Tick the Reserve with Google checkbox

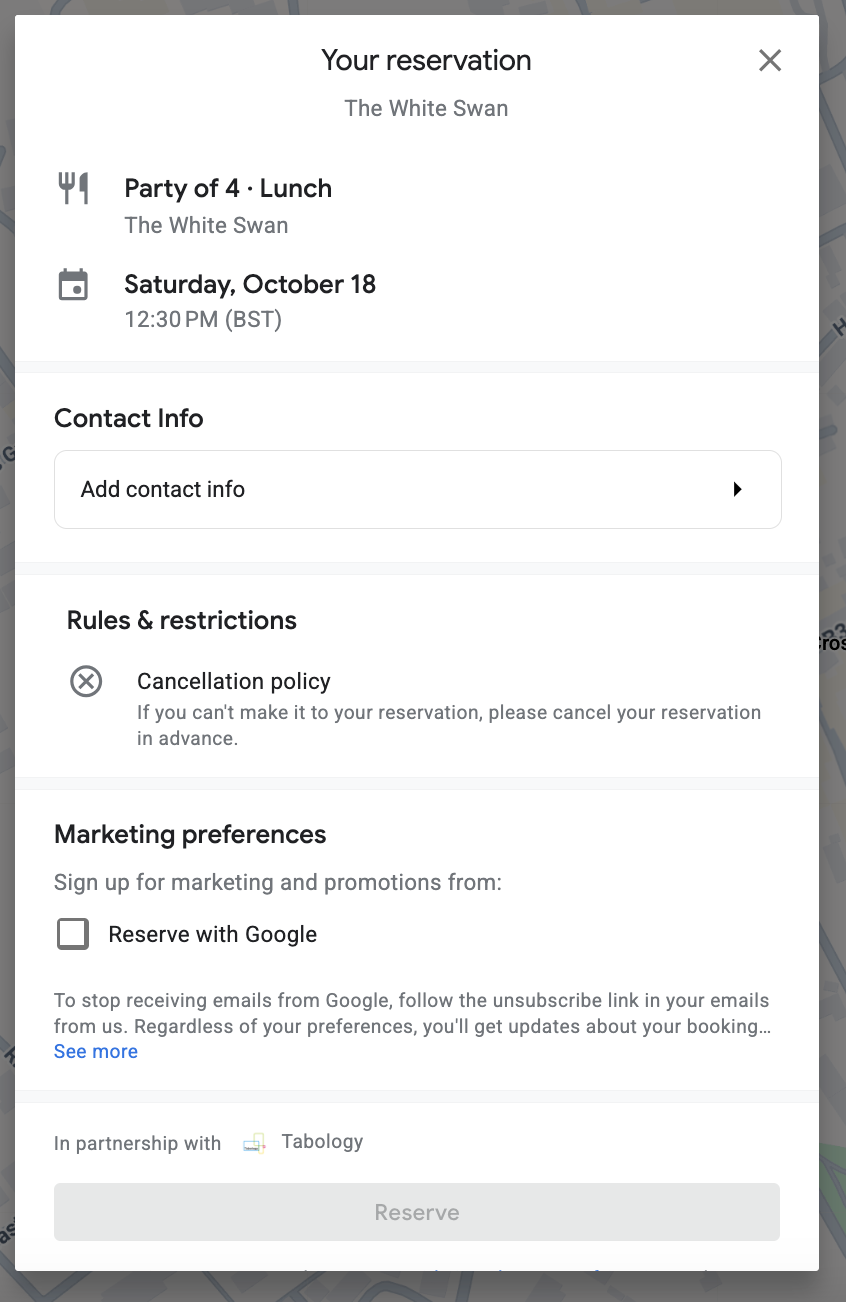click(73, 934)
